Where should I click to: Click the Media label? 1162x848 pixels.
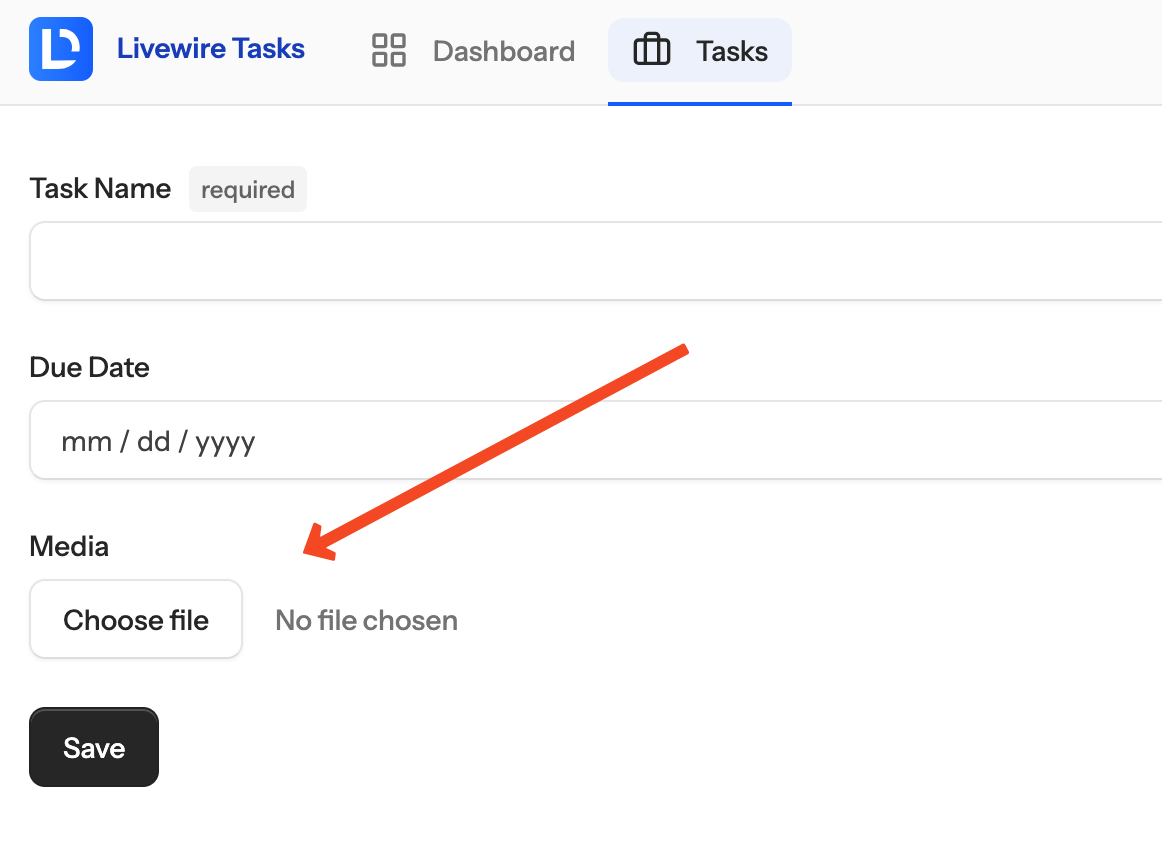pos(69,546)
